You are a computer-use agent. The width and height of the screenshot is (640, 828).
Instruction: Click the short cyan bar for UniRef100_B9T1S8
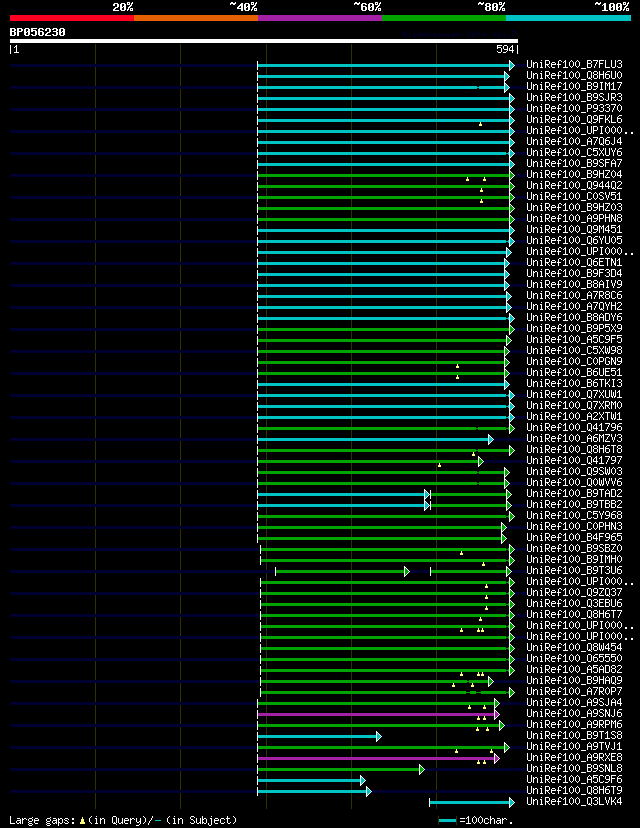click(319, 737)
